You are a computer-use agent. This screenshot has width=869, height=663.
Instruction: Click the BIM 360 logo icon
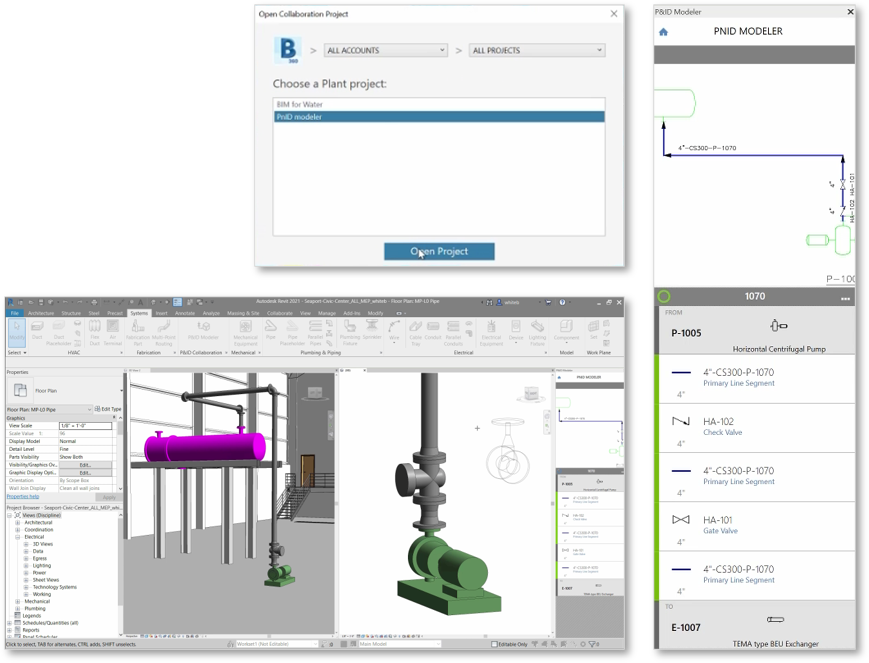point(288,50)
